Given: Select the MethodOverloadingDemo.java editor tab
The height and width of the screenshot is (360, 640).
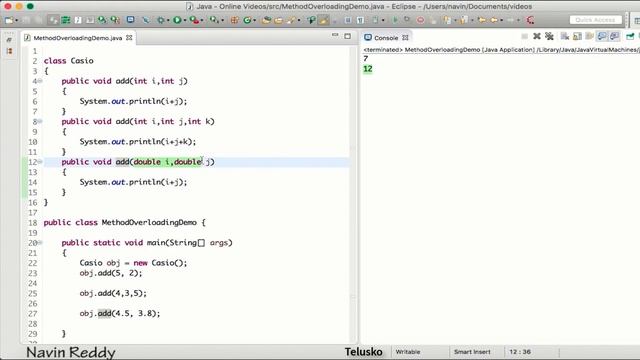Looking at the screenshot, I should pyautogui.click(x=78, y=38).
